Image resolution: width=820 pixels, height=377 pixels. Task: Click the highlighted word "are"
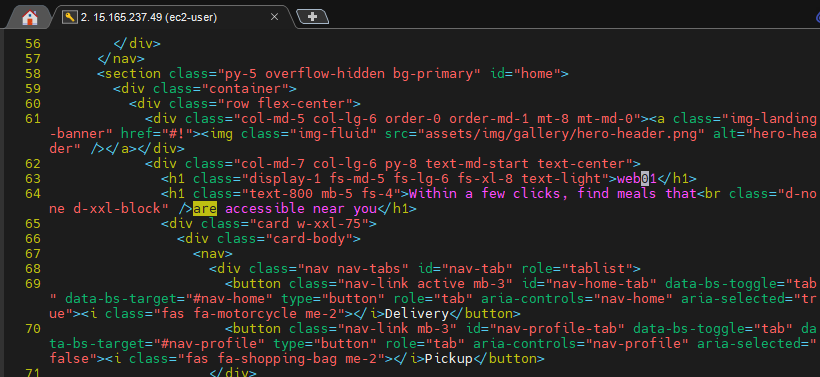(205, 209)
